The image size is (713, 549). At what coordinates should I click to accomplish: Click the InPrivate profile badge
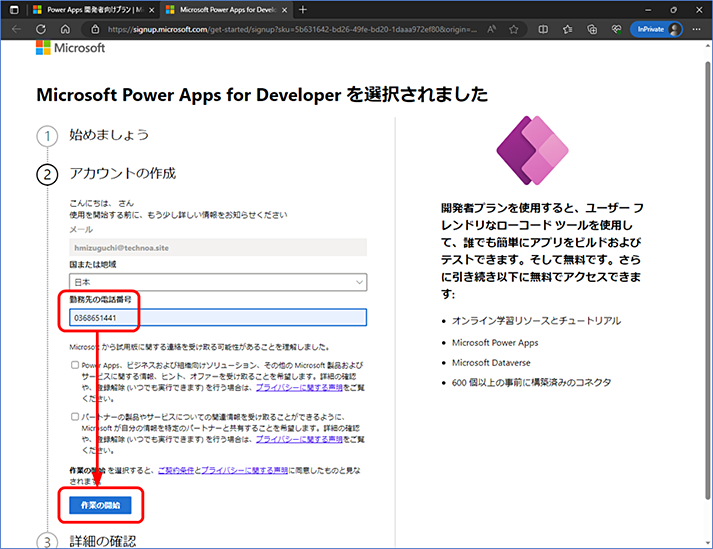656,29
